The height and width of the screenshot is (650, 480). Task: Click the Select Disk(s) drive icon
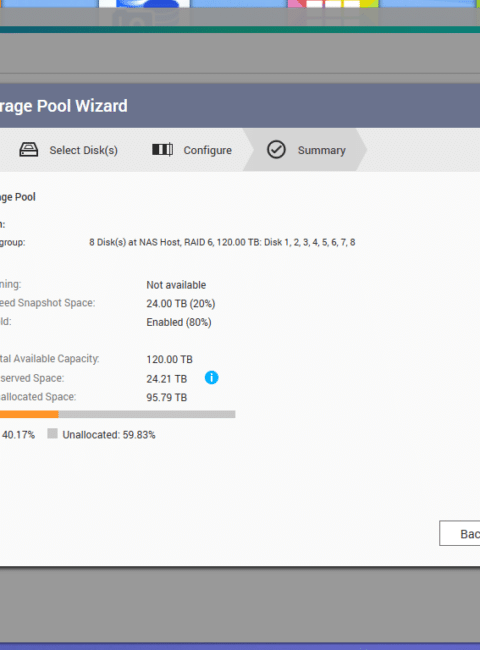click(x=29, y=150)
